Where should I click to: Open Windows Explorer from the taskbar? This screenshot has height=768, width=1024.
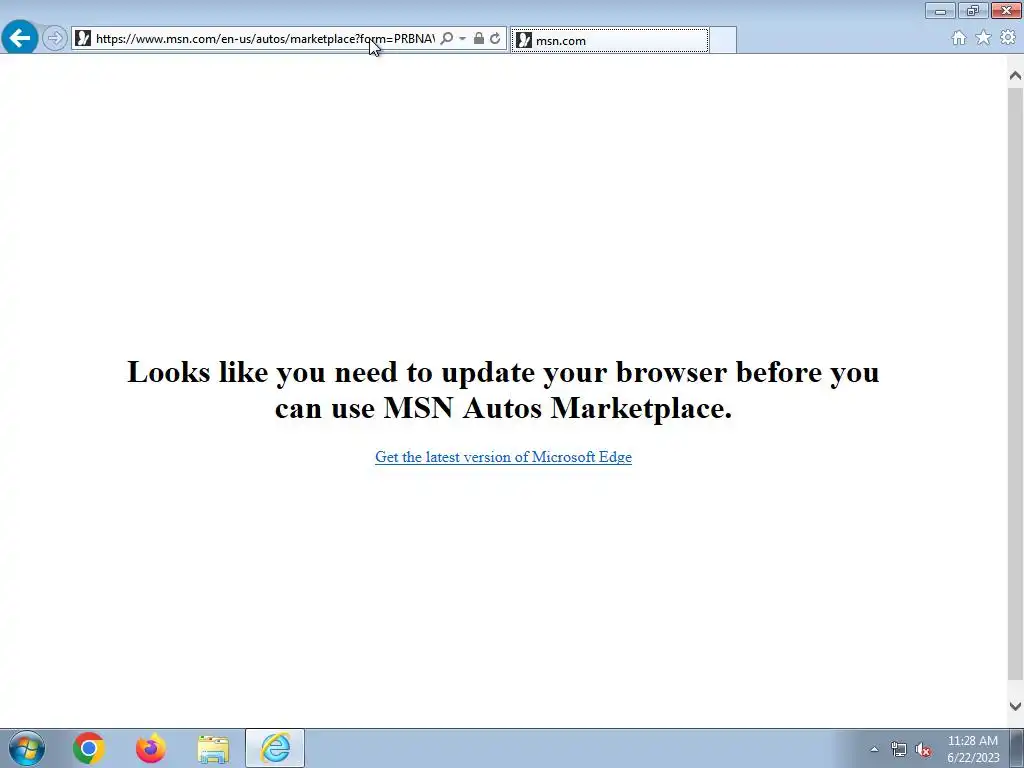pos(213,749)
